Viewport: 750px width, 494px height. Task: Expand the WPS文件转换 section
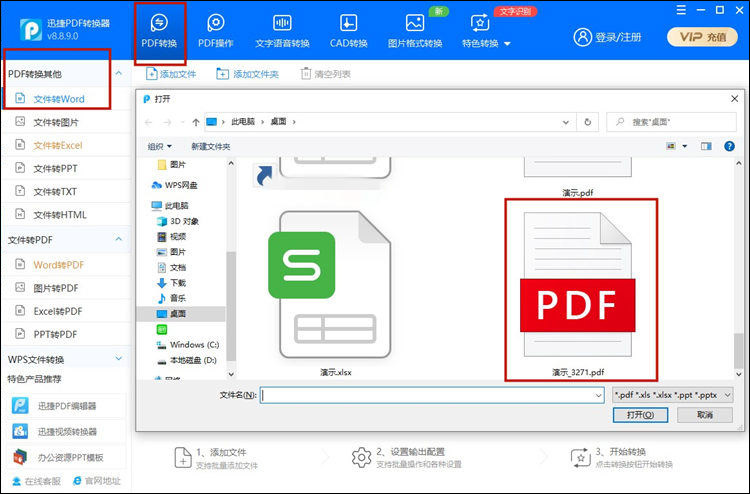[119, 358]
